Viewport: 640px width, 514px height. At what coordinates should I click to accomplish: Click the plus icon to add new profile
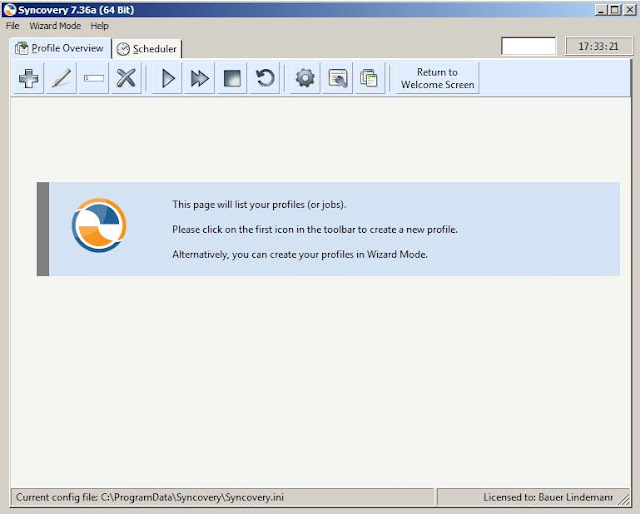point(29,78)
